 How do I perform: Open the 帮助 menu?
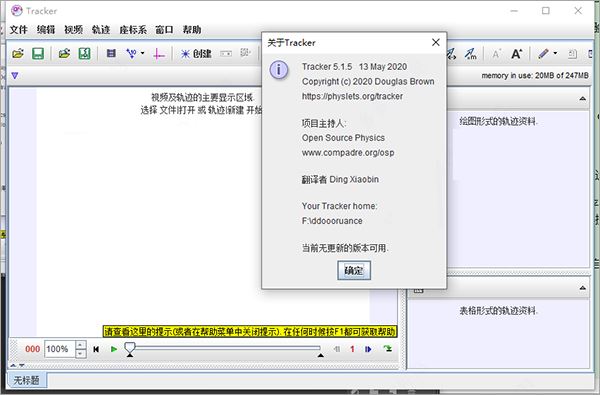192,30
